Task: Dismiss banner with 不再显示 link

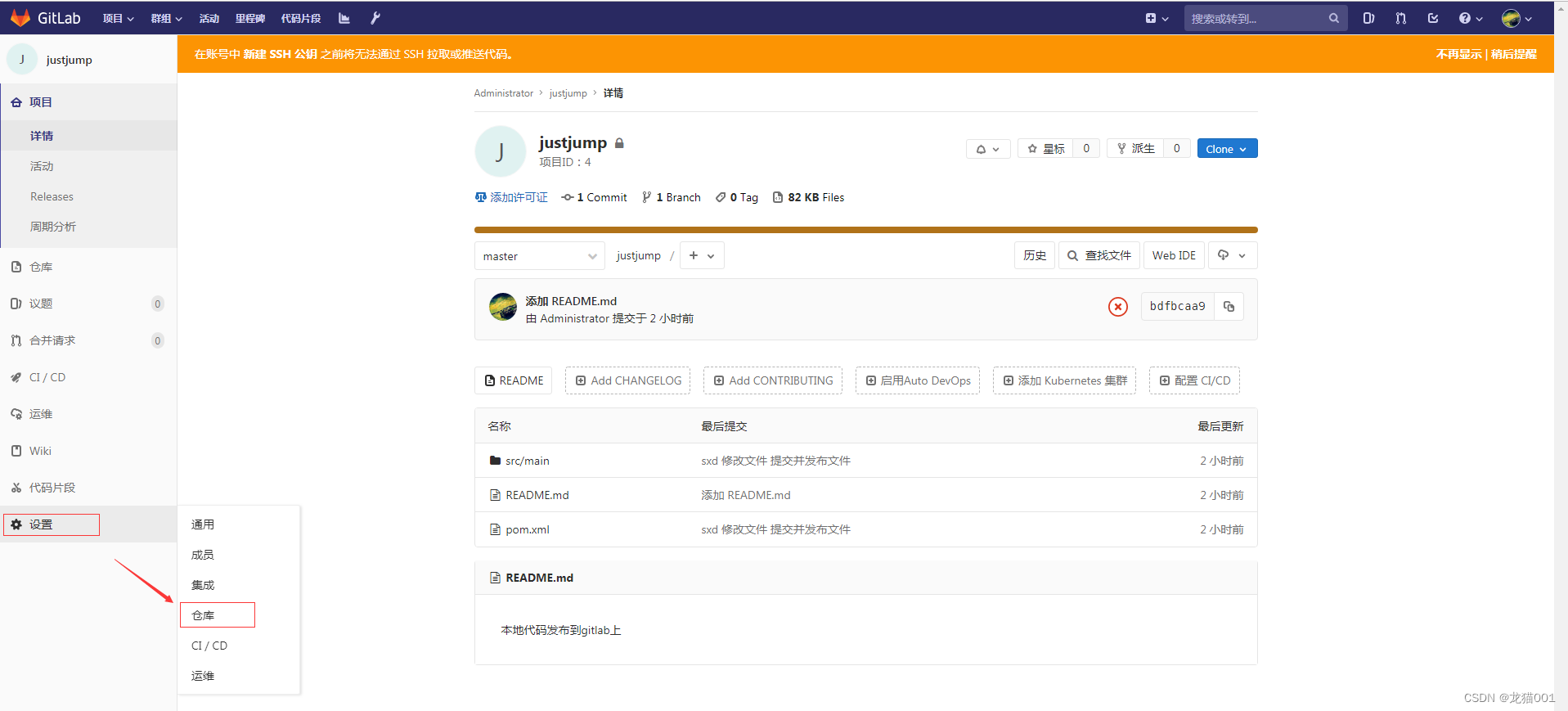Action: [x=1458, y=54]
